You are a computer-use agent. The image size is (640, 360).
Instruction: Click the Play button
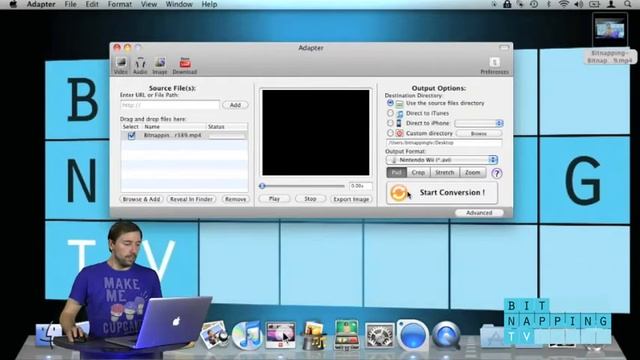pyautogui.click(x=274, y=199)
